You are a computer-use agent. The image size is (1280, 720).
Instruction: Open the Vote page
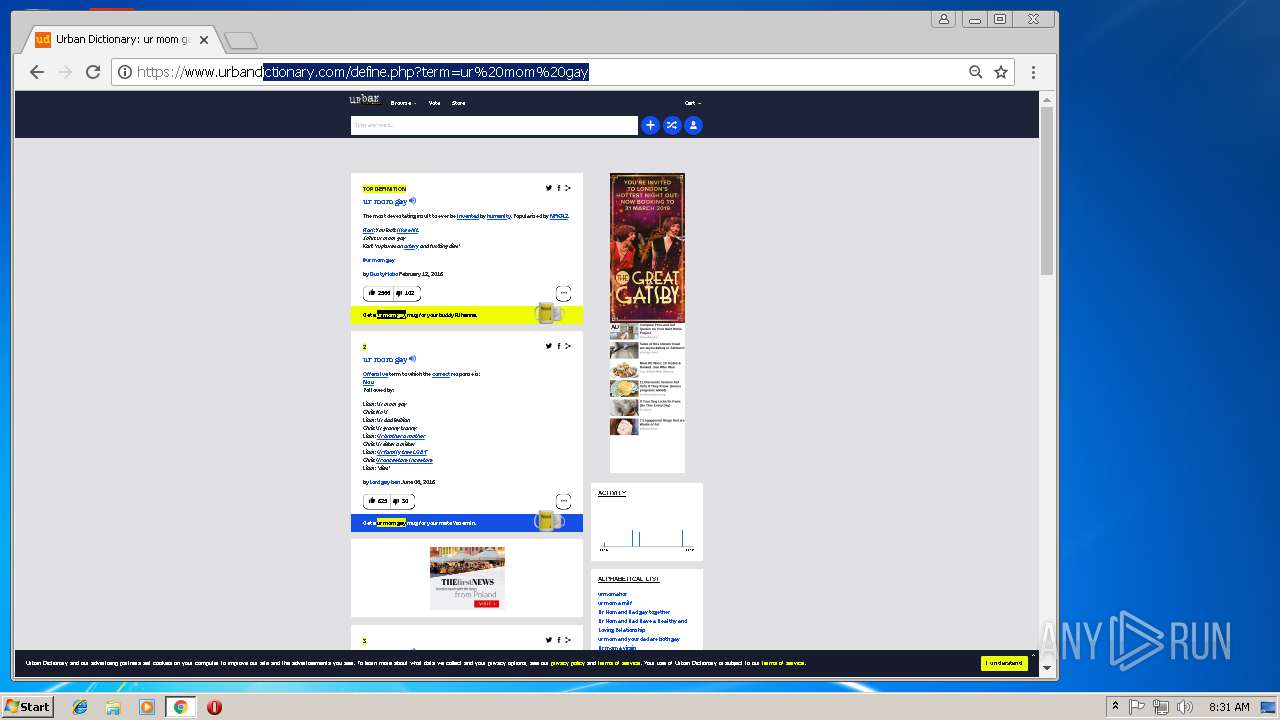point(434,103)
